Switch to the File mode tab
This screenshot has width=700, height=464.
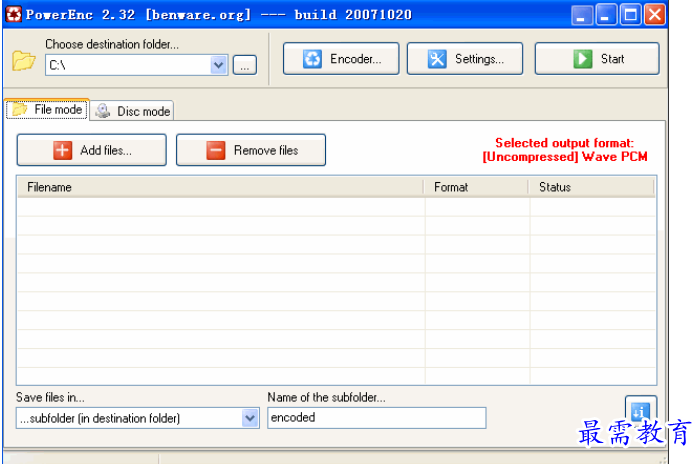47,109
